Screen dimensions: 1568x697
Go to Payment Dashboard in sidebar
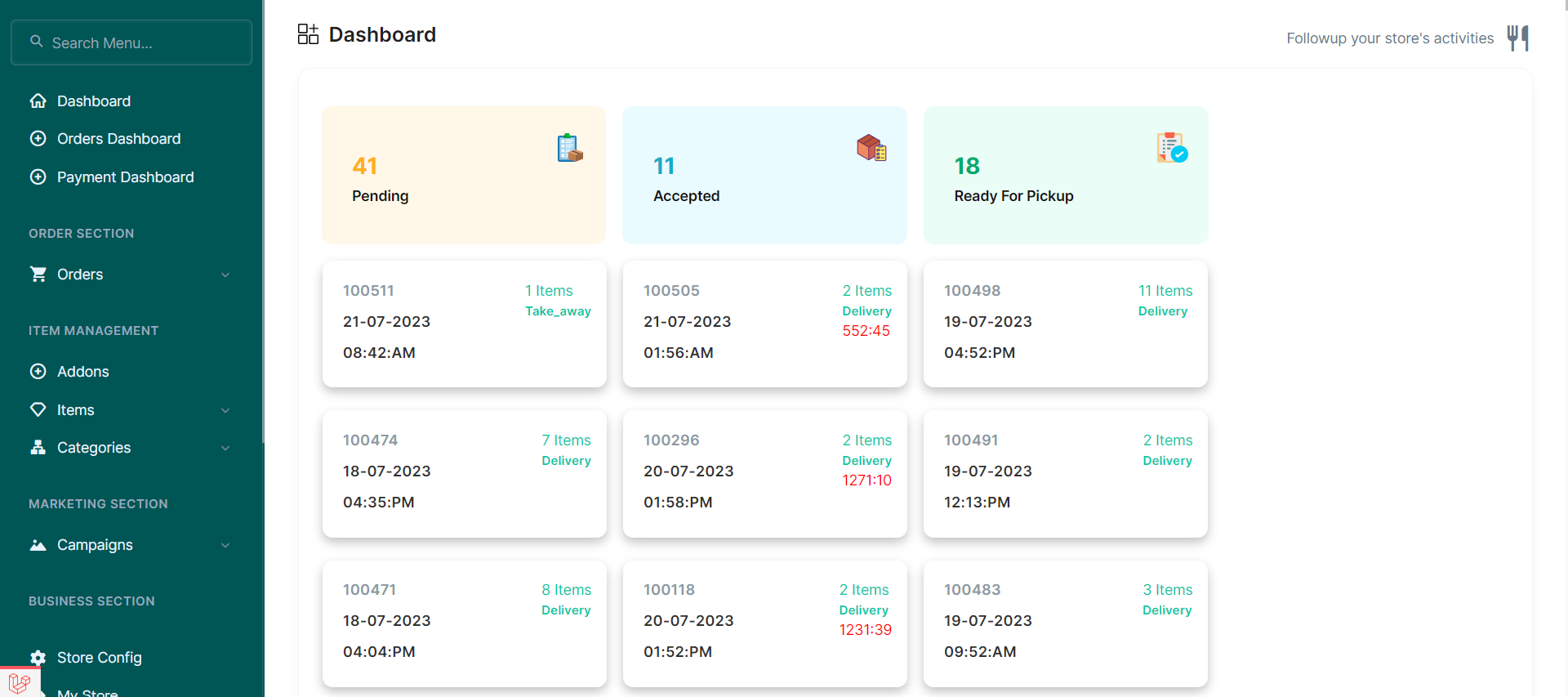(x=125, y=177)
